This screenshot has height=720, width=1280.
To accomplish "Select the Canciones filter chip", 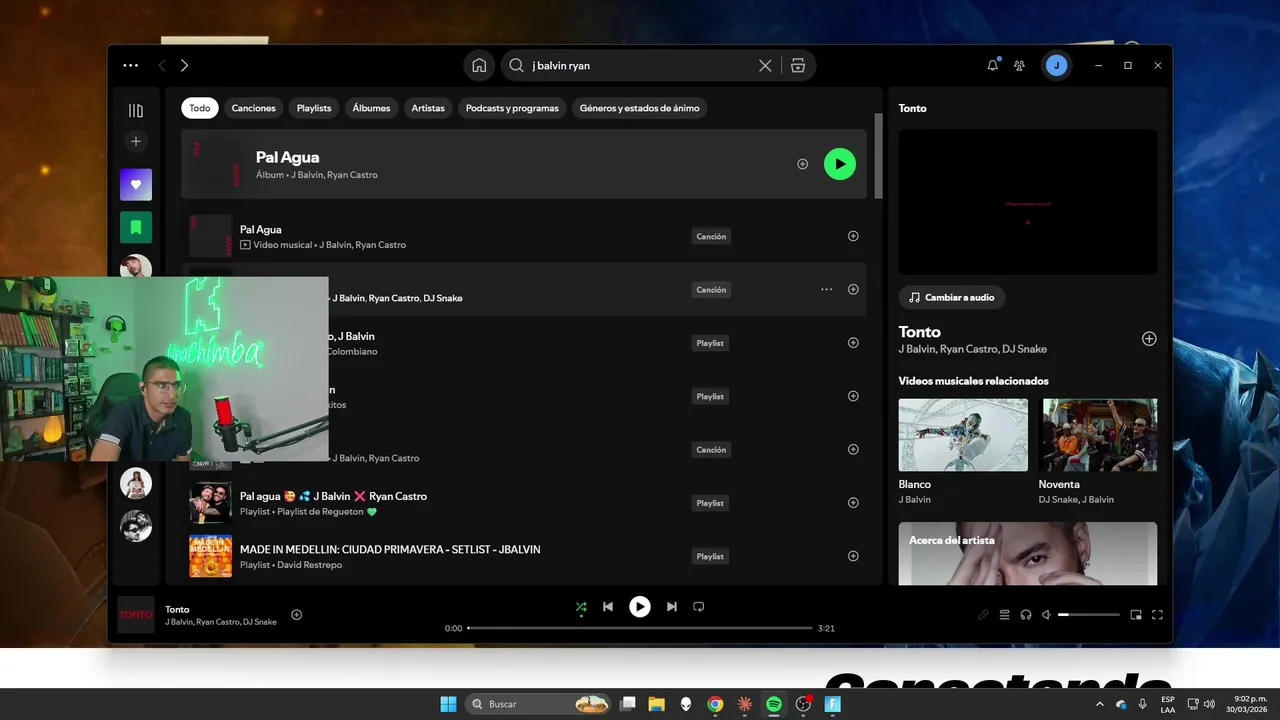I will pyautogui.click(x=254, y=108).
